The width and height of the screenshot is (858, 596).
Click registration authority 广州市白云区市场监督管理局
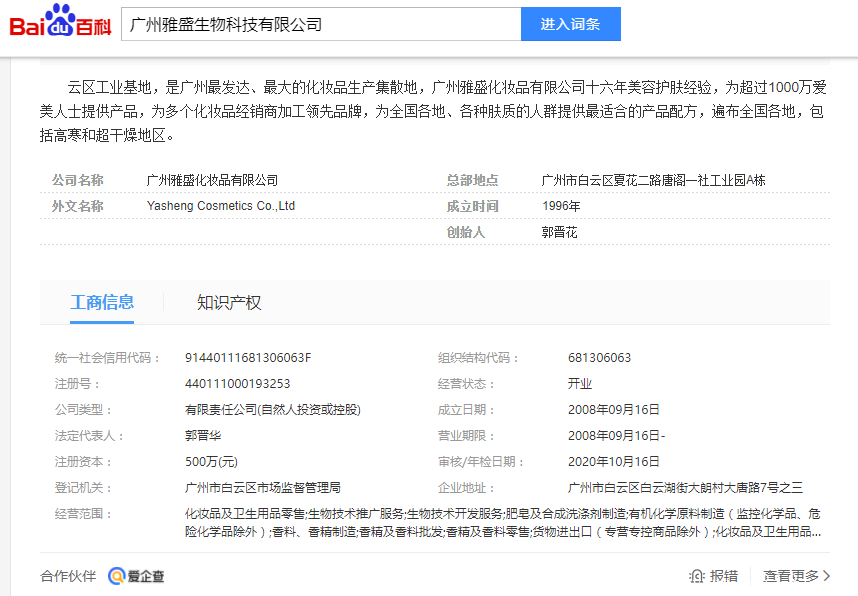(x=263, y=488)
